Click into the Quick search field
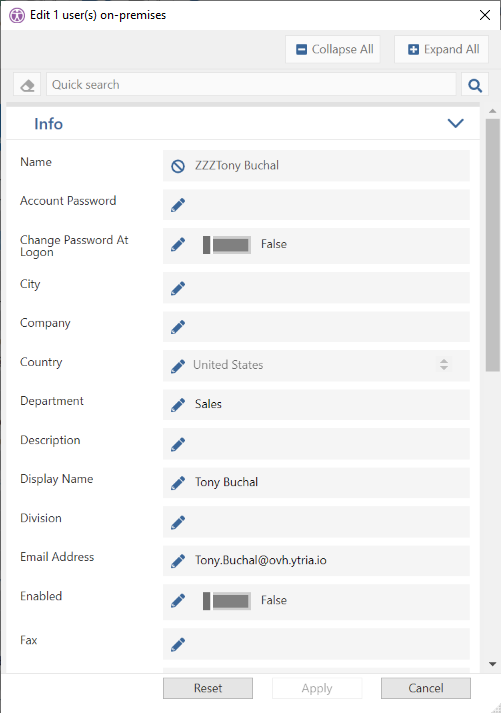 click(251, 85)
